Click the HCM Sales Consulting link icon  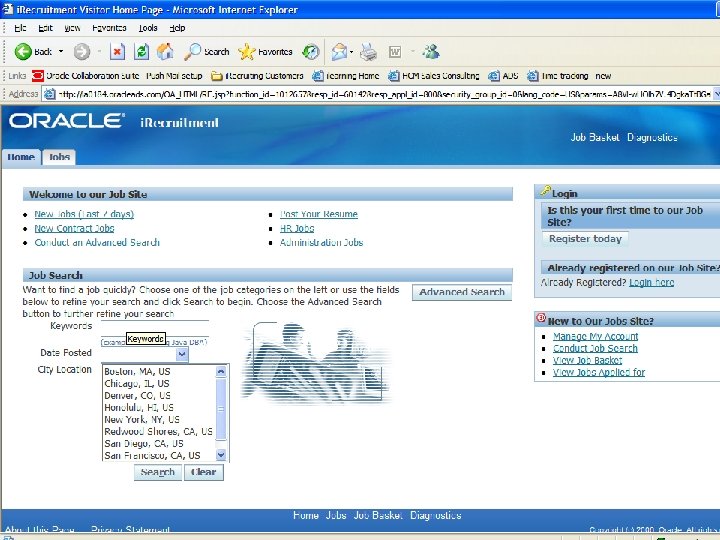click(394, 76)
